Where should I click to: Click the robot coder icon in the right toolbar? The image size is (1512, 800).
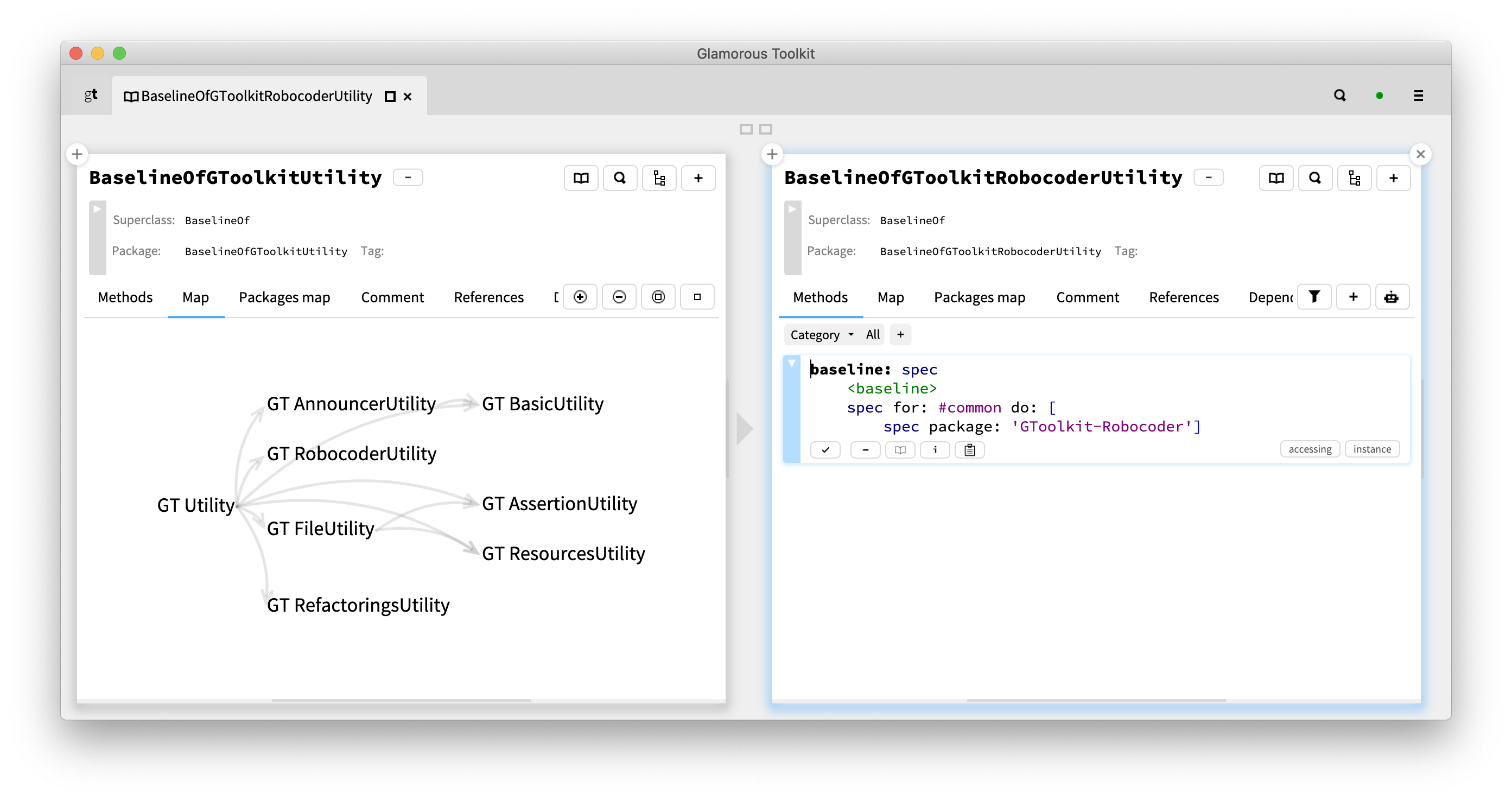(x=1392, y=297)
